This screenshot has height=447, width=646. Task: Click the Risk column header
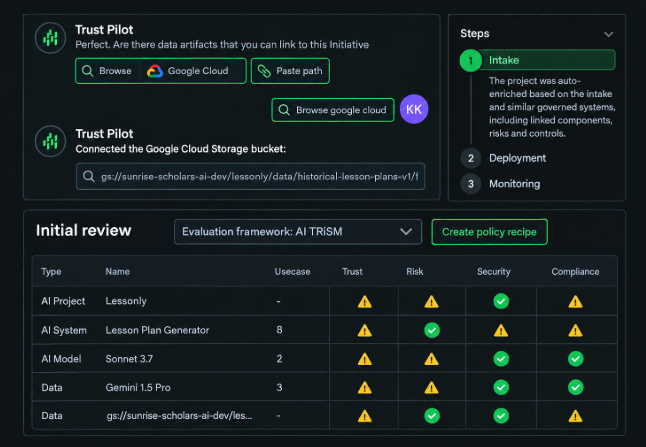414,271
